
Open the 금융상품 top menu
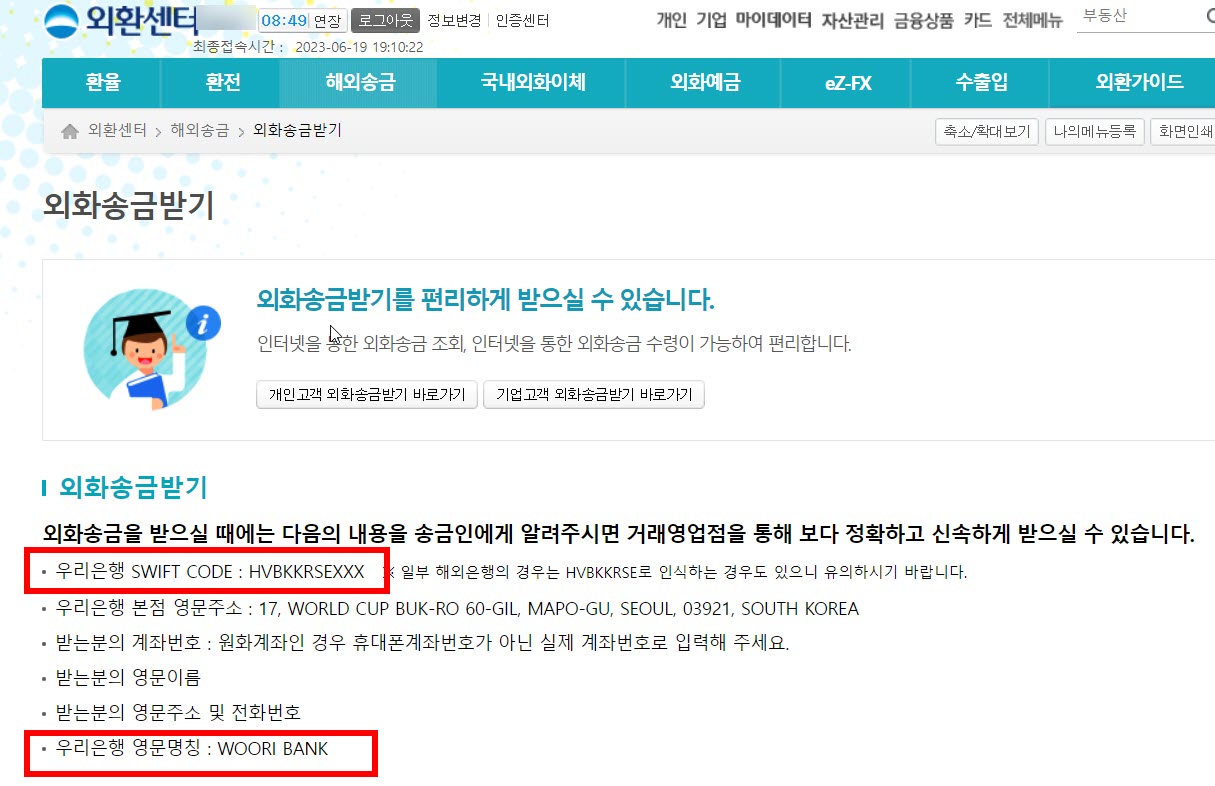tap(923, 20)
